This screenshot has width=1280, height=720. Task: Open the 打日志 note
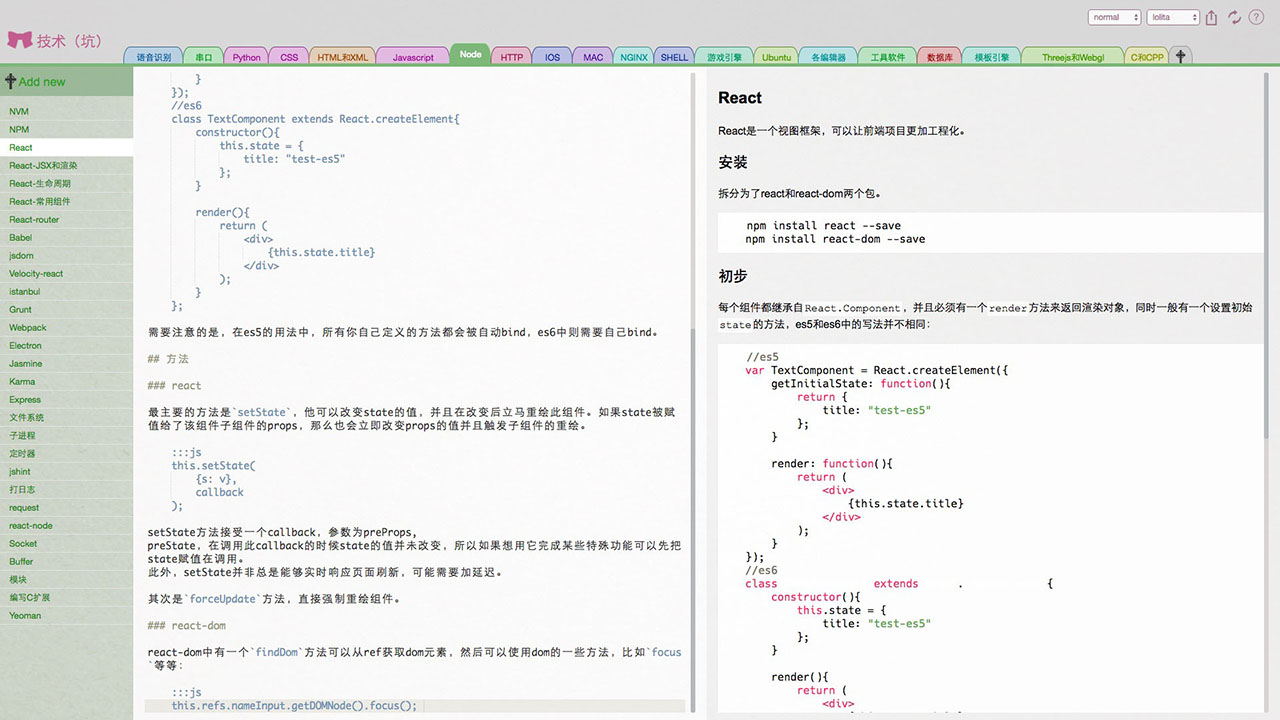(x=66, y=489)
